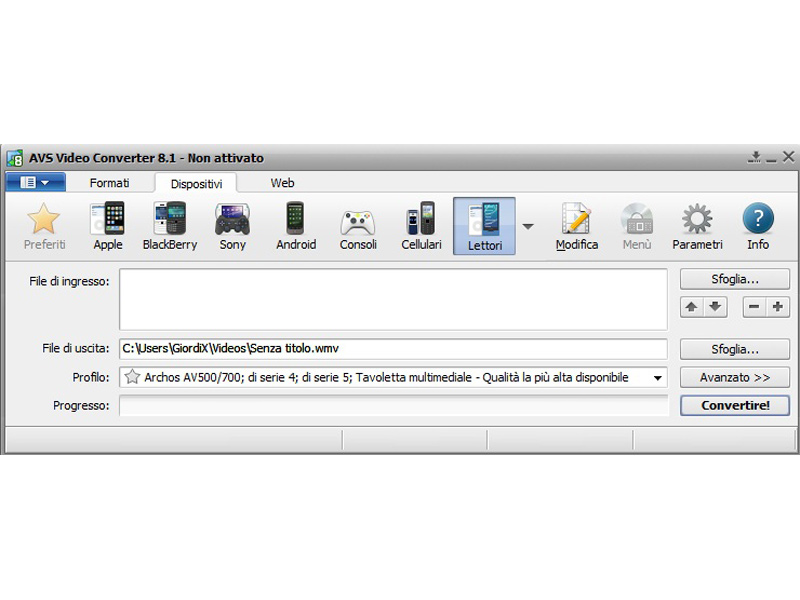800x600 pixels.
Task: Switch to the Formati tab
Action: click(109, 183)
